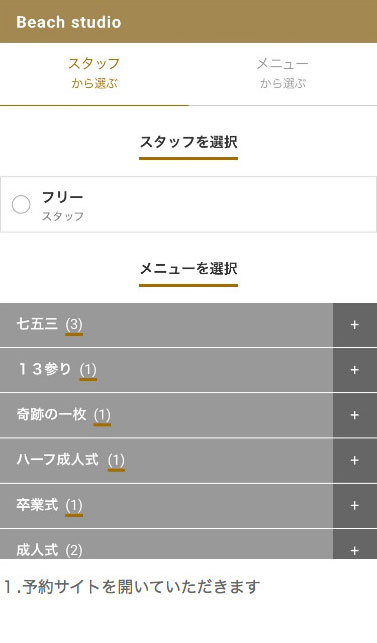The width and height of the screenshot is (377, 643).
Task: Switch to the スタッフから選ぶ tab
Action: (x=94, y=74)
